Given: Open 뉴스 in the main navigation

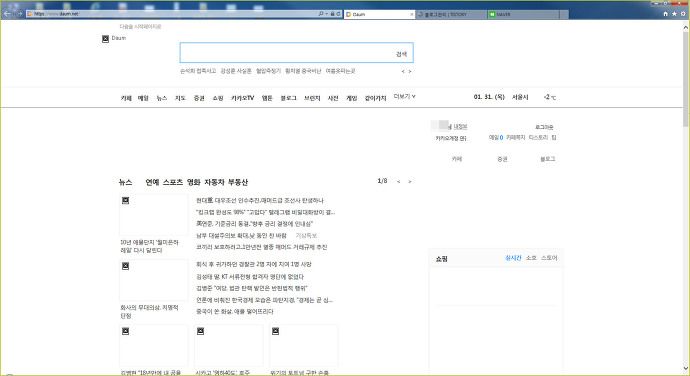Looking at the screenshot, I should pos(161,98).
